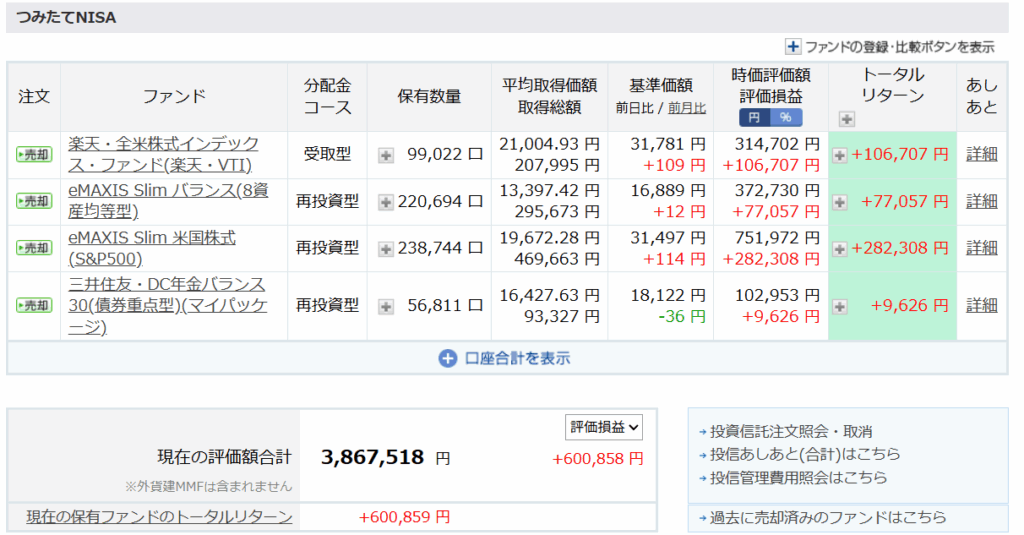
Task: Expand total return plus beside +9,626 円
Action: coord(840,306)
